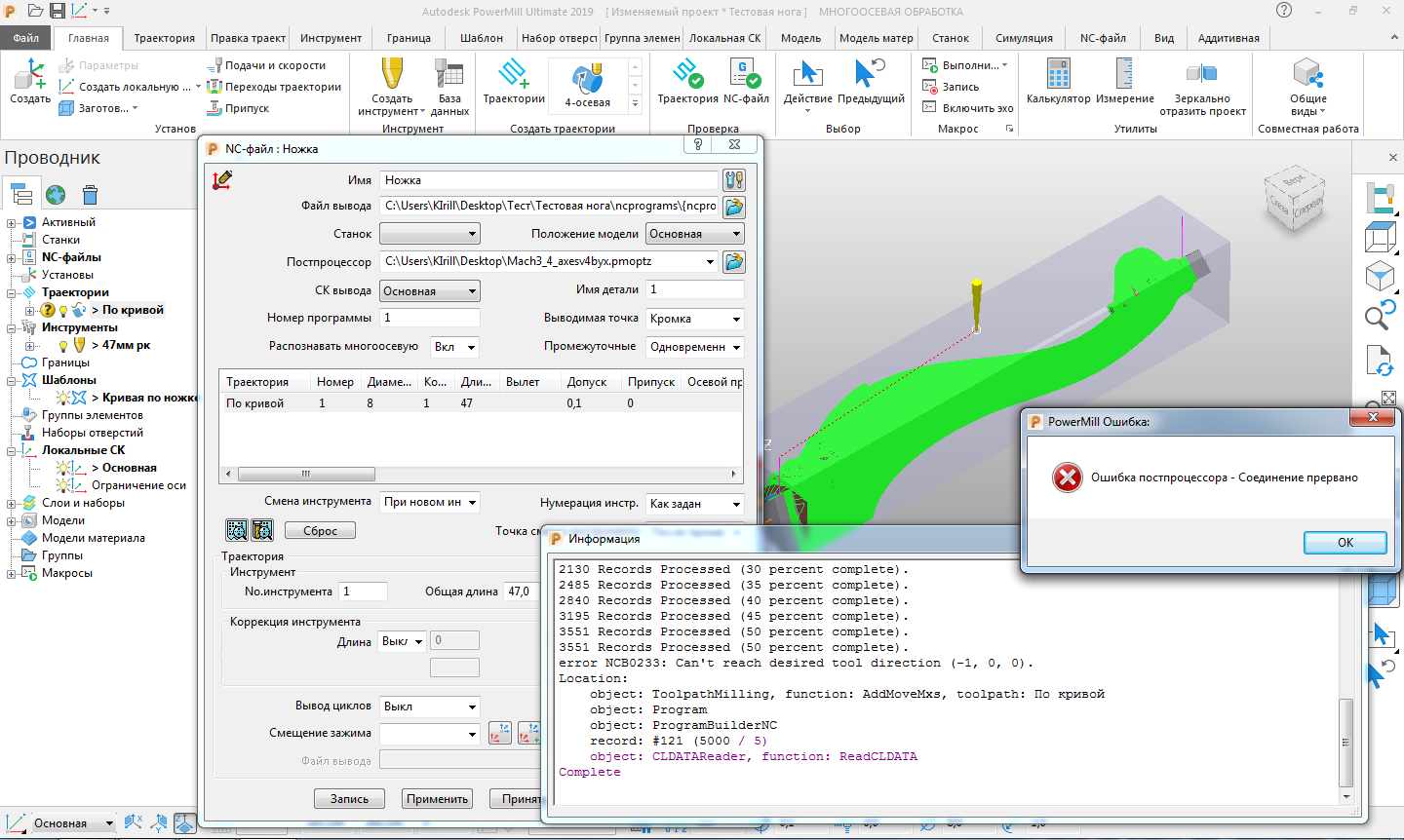Toggle light bulb for Кривая по ножке pattern
The image size is (1404, 840).
coord(64,398)
